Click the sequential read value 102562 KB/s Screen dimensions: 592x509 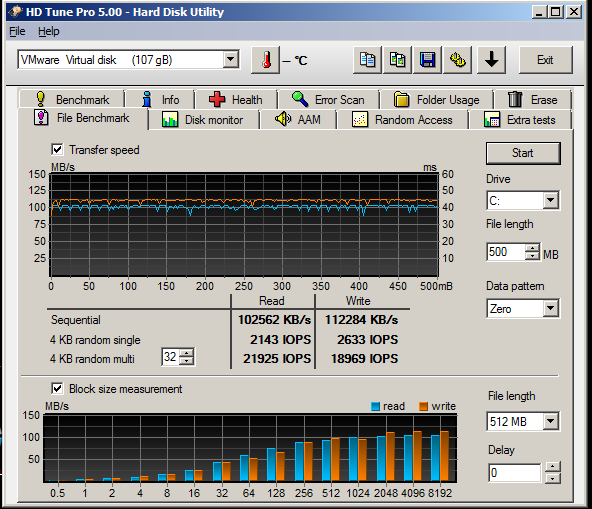point(274,320)
